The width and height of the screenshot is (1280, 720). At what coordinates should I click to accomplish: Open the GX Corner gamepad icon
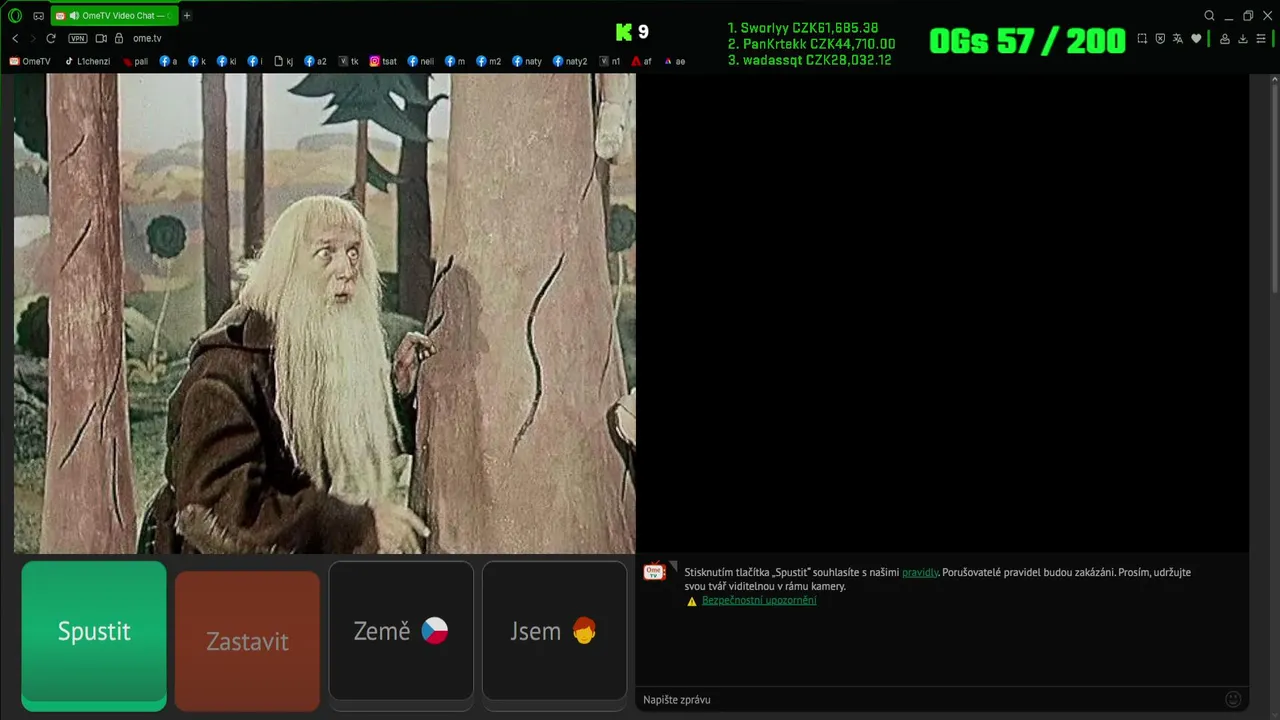coord(39,16)
